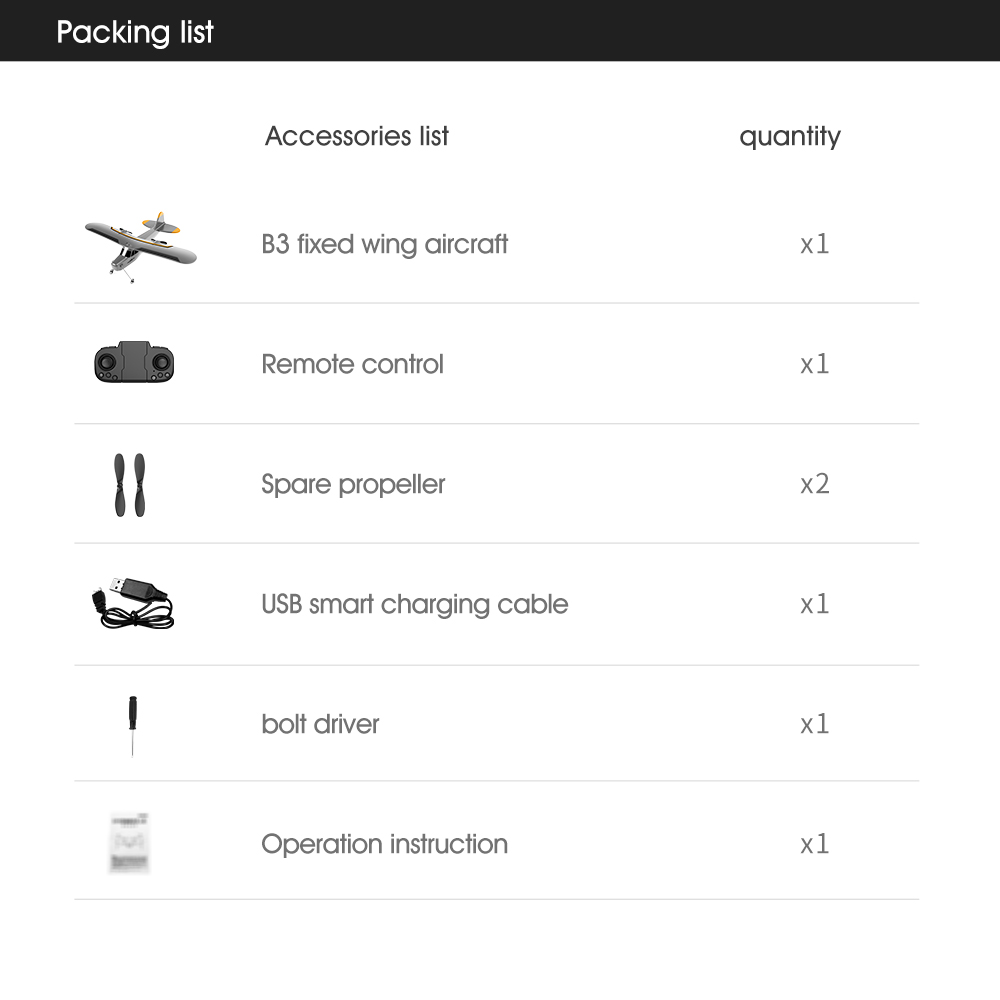
Task: Click the remote control icon
Action: click(134, 362)
